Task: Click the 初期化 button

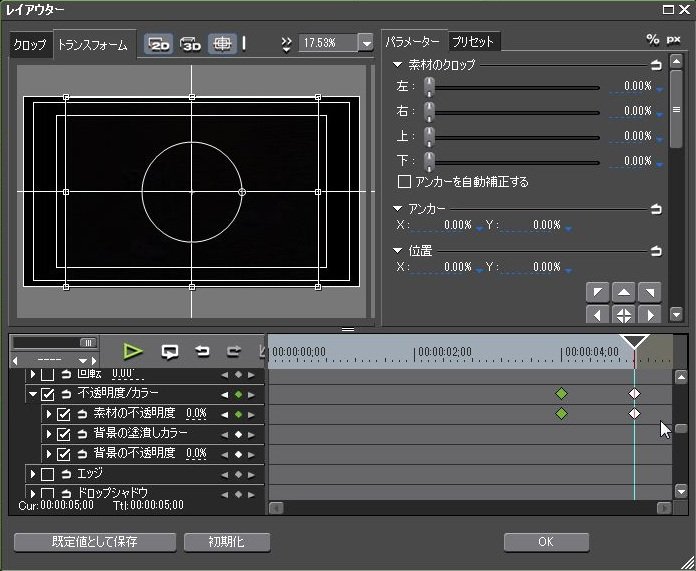Action: [227, 542]
